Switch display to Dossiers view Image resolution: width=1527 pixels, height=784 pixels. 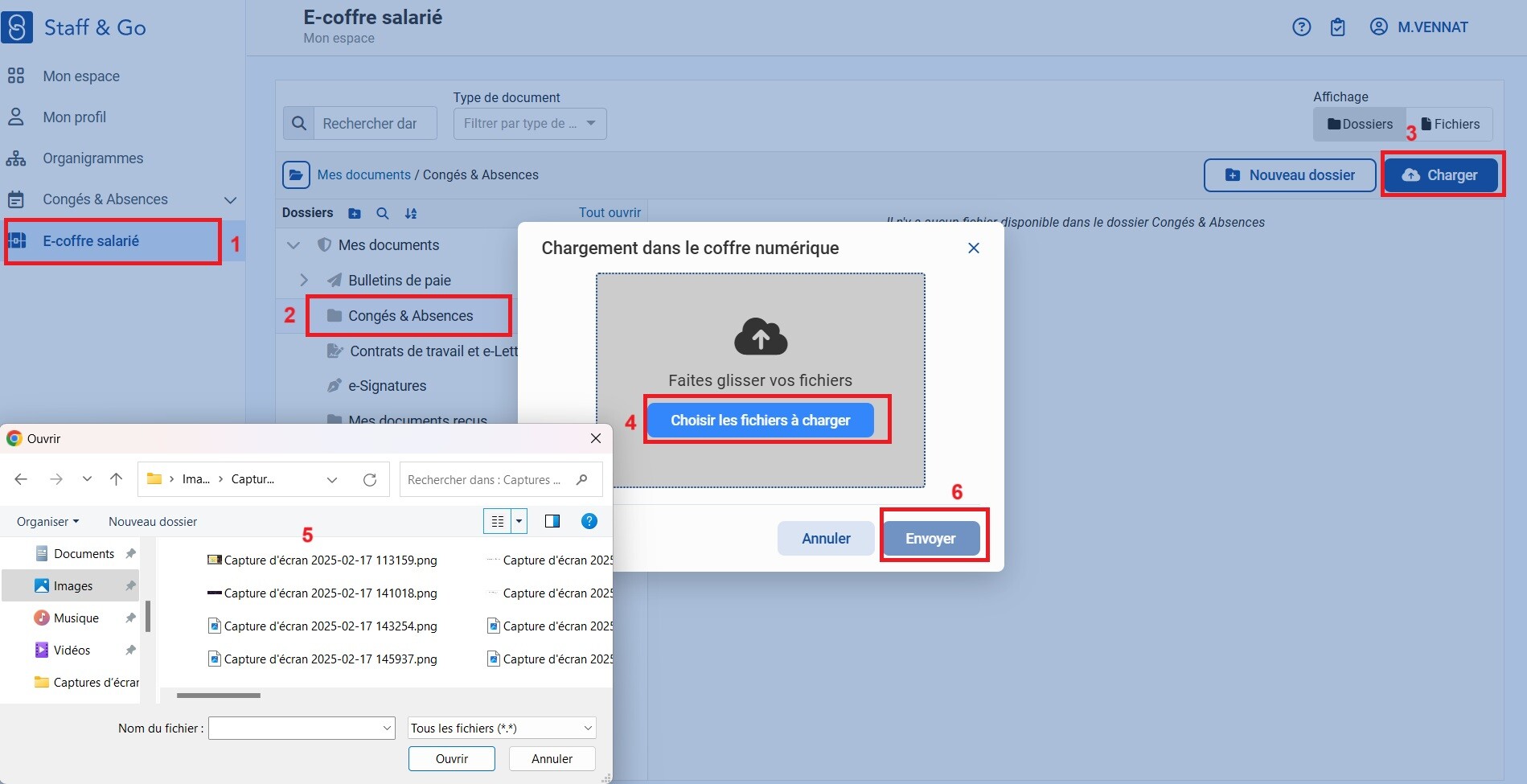coord(1360,124)
